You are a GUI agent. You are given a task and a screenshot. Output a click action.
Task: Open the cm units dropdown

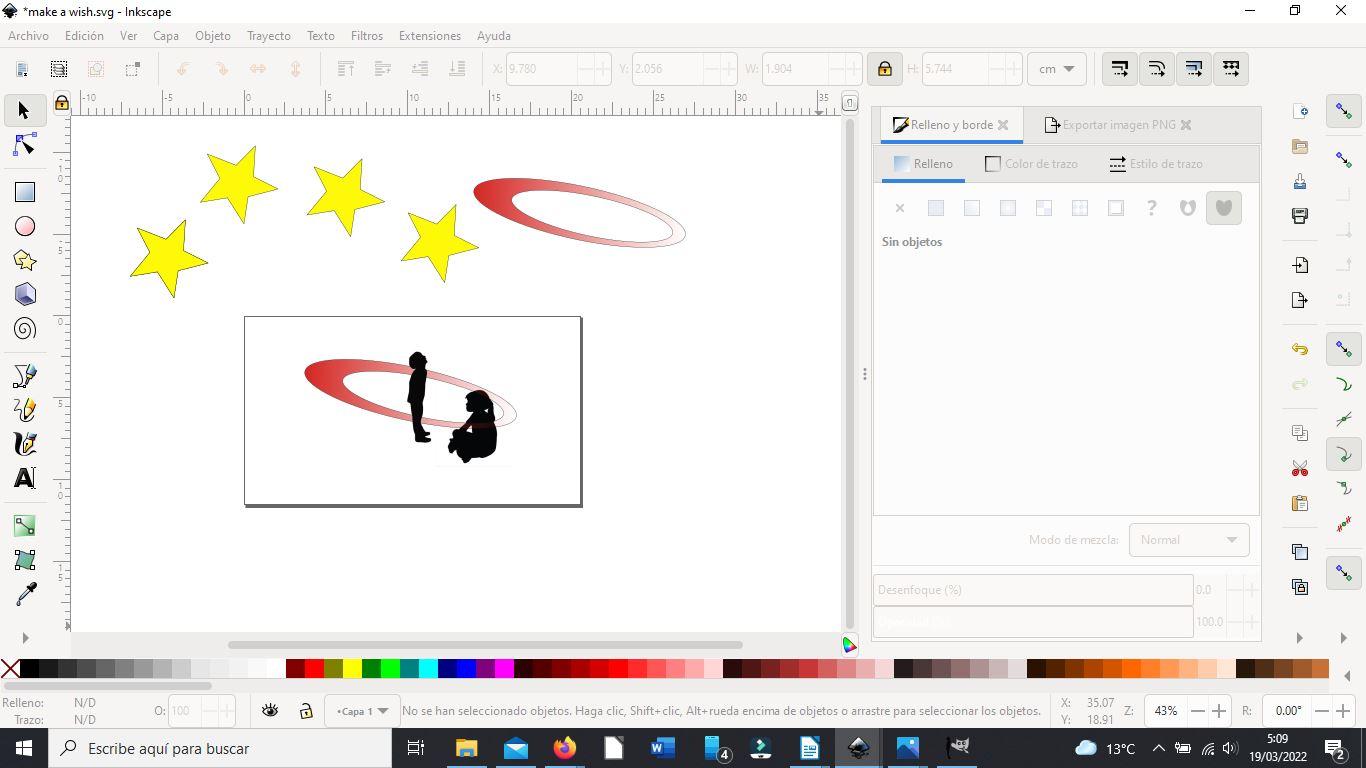click(1056, 69)
